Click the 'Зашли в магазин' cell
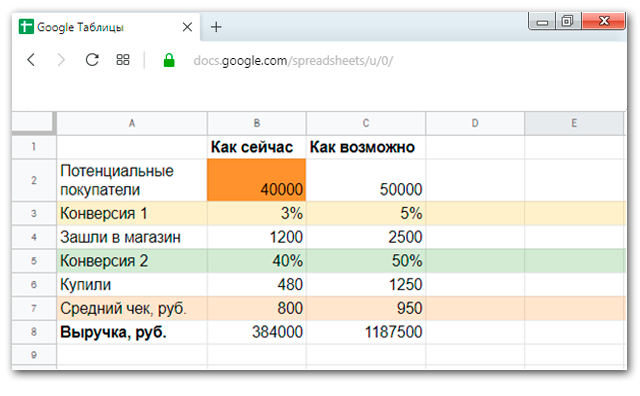Image resolution: width=640 pixels, height=396 pixels. pyautogui.click(x=132, y=237)
